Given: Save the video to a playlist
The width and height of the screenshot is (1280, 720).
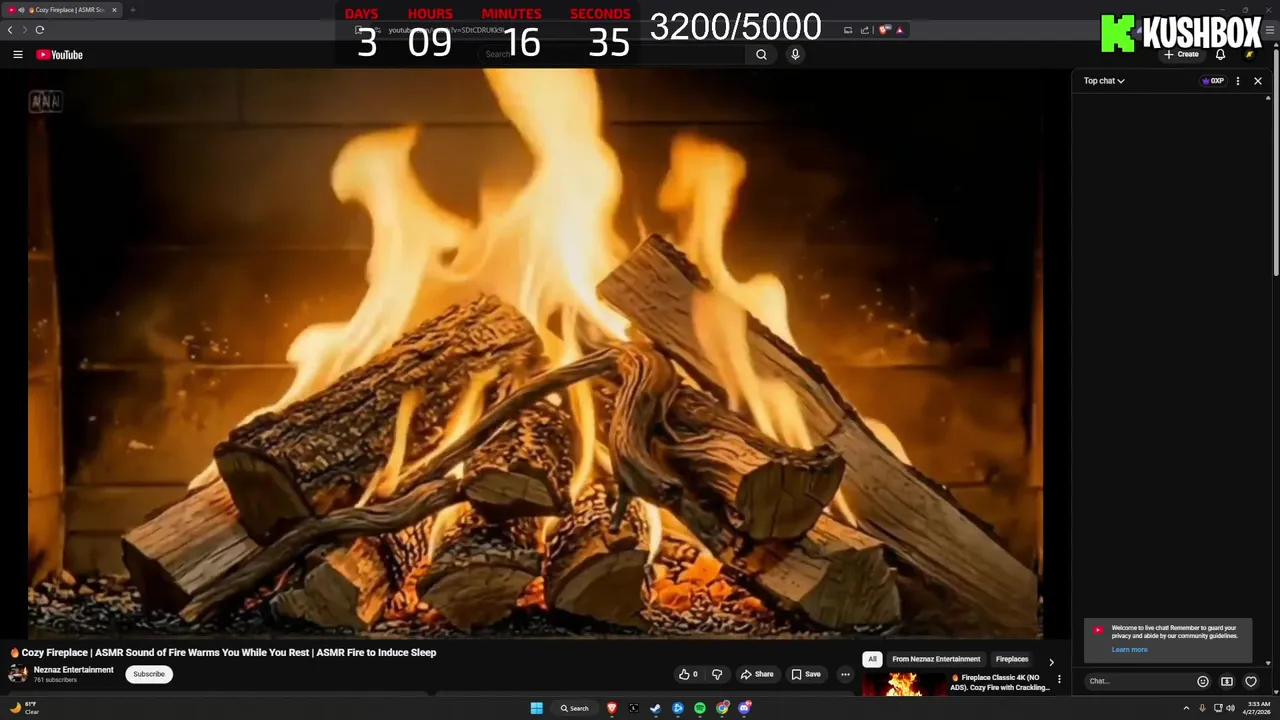Looking at the screenshot, I should coord(806,674).
